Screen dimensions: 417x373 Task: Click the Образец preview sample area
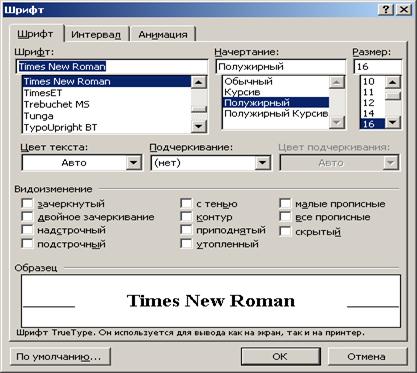tap(211, 301)
